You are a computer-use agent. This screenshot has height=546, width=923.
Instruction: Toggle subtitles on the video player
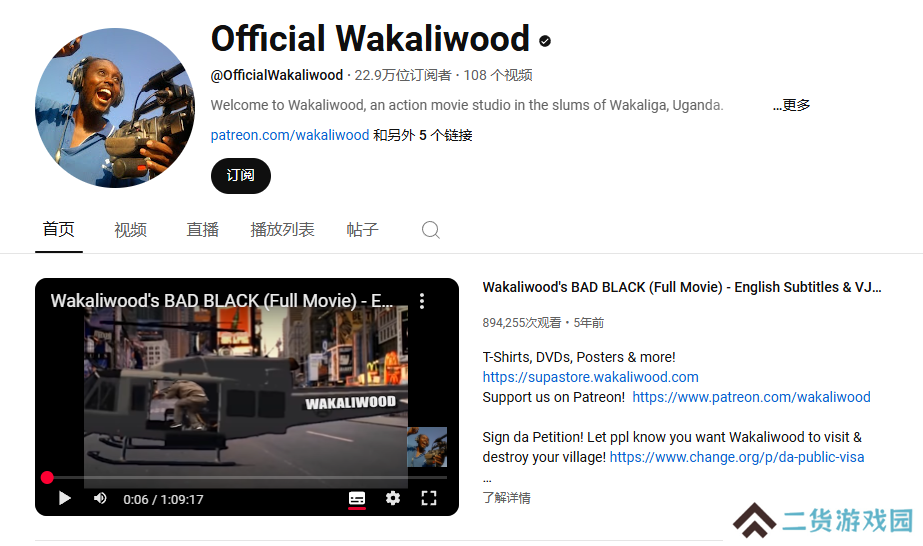pyautogui.click(x=357, y=499)
